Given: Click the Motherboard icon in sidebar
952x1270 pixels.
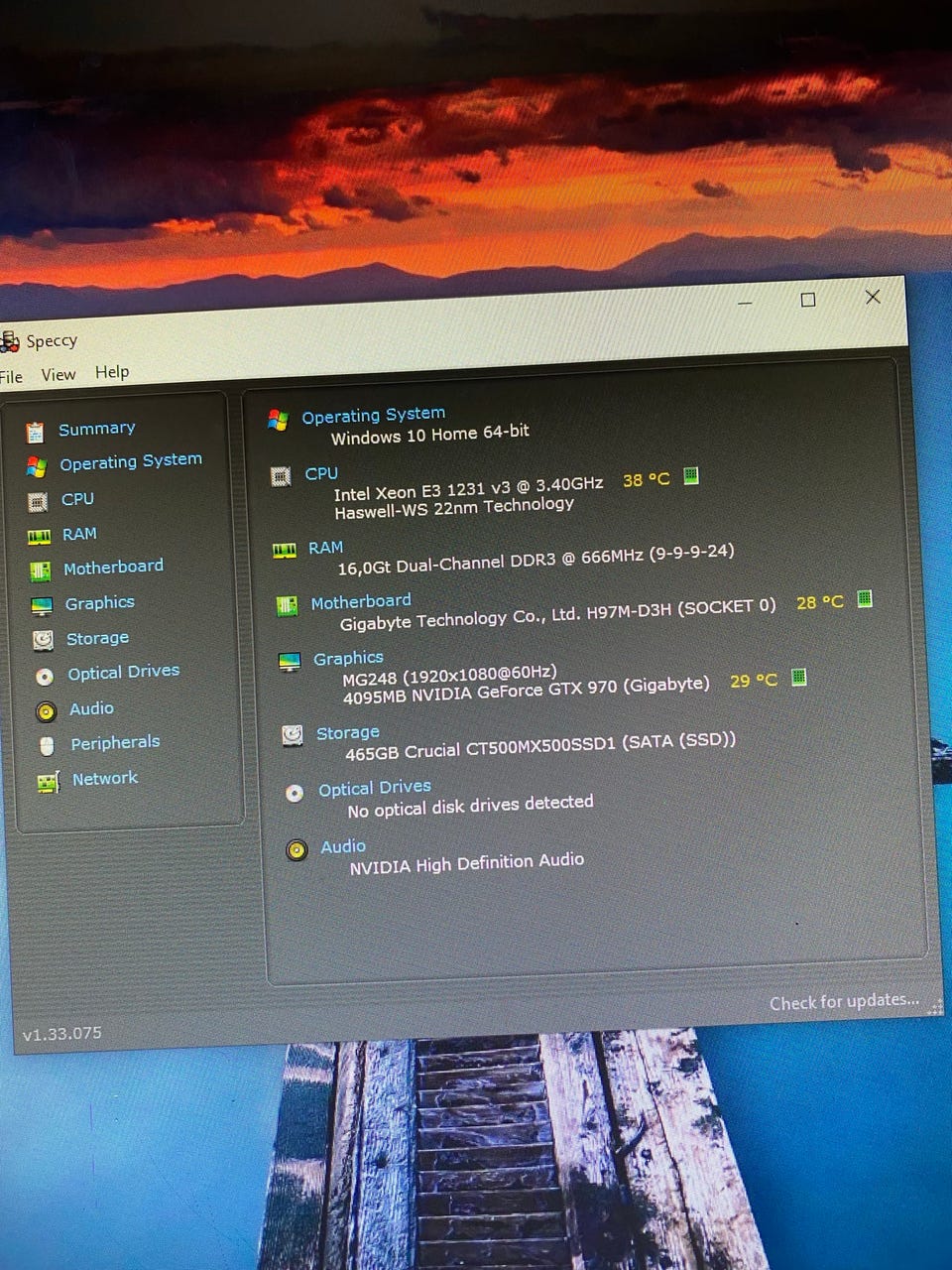Looking at the screenshot, I should (x=41, y=571).
